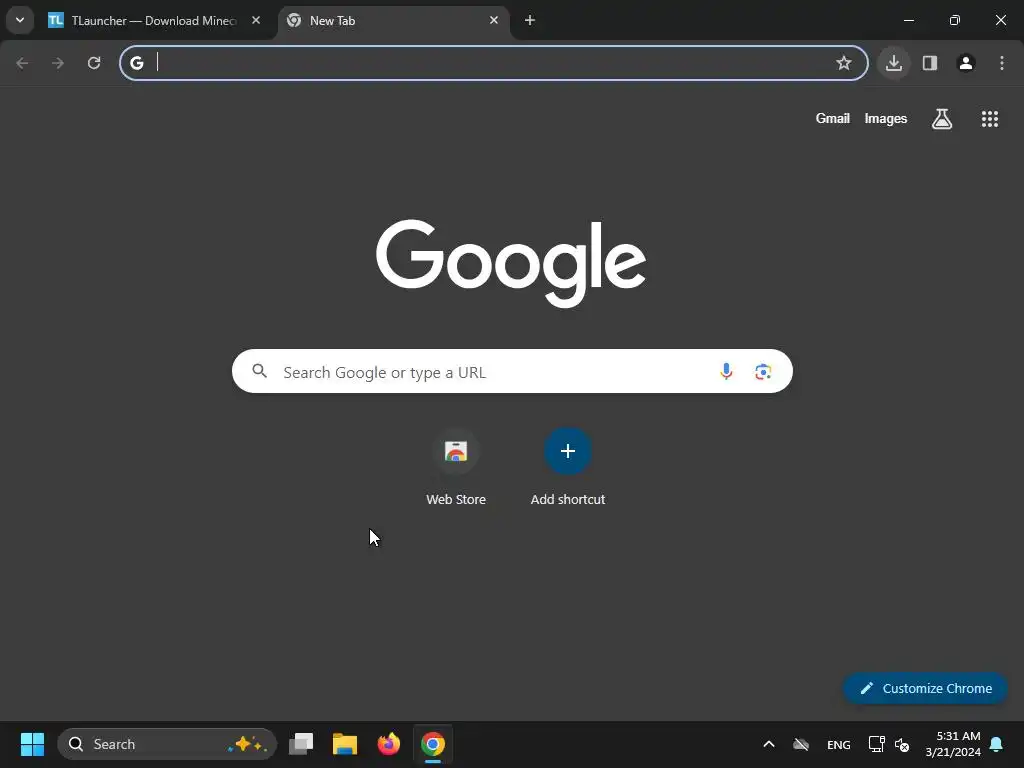1024x768 pixels.
Task: Launch Firefox from the taskbar
Action: (389, 744)
